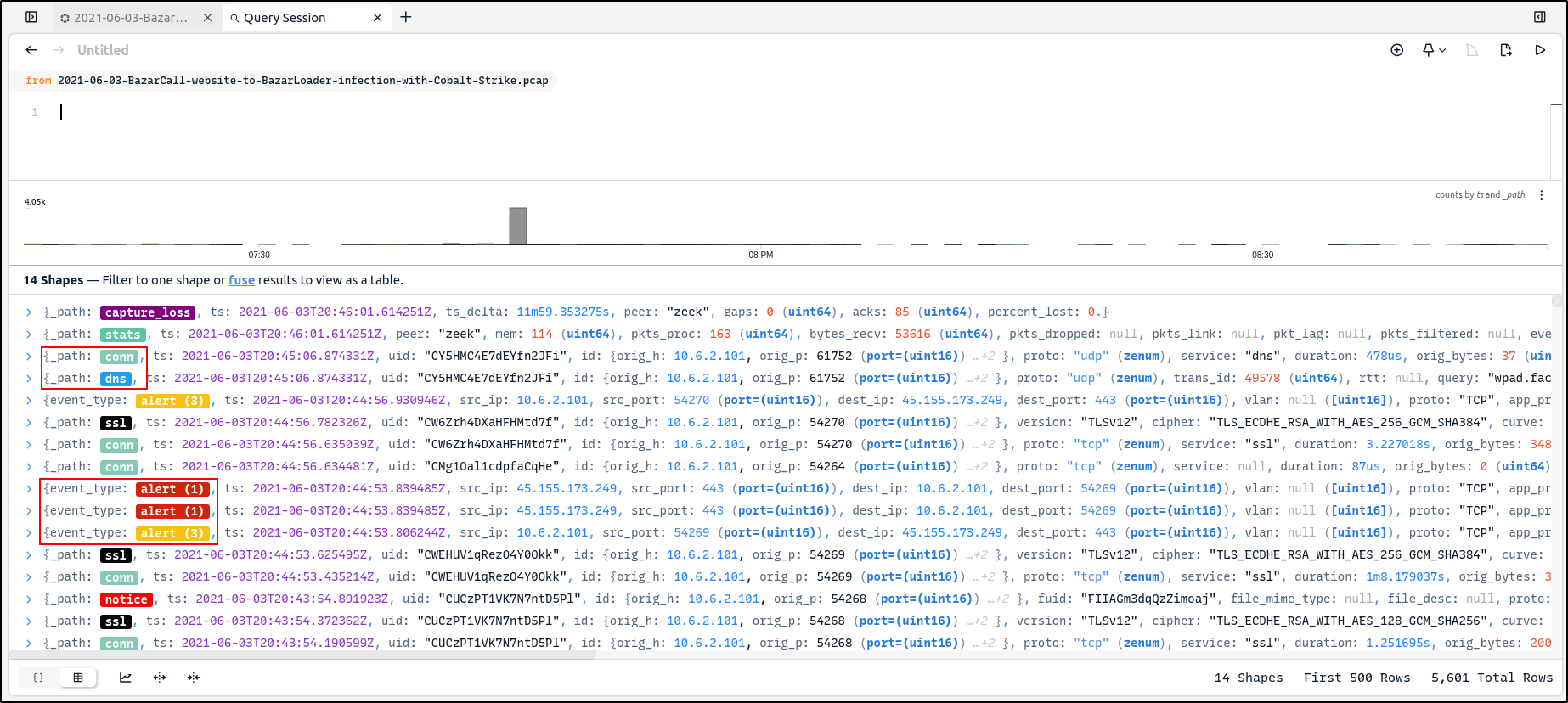
Task: Open a new tab with plus button
Action: 406,17
